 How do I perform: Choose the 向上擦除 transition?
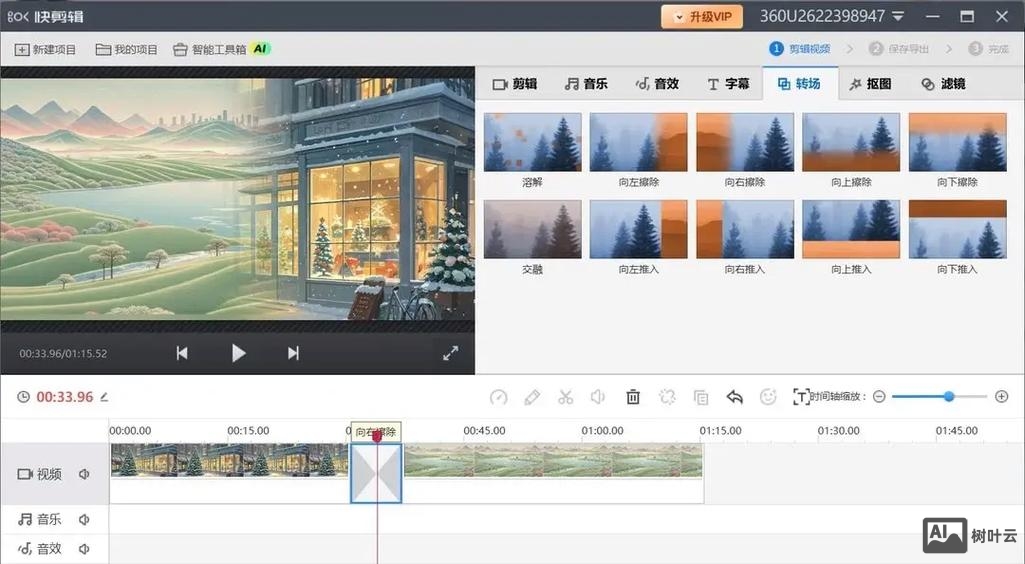click(851, 142)
